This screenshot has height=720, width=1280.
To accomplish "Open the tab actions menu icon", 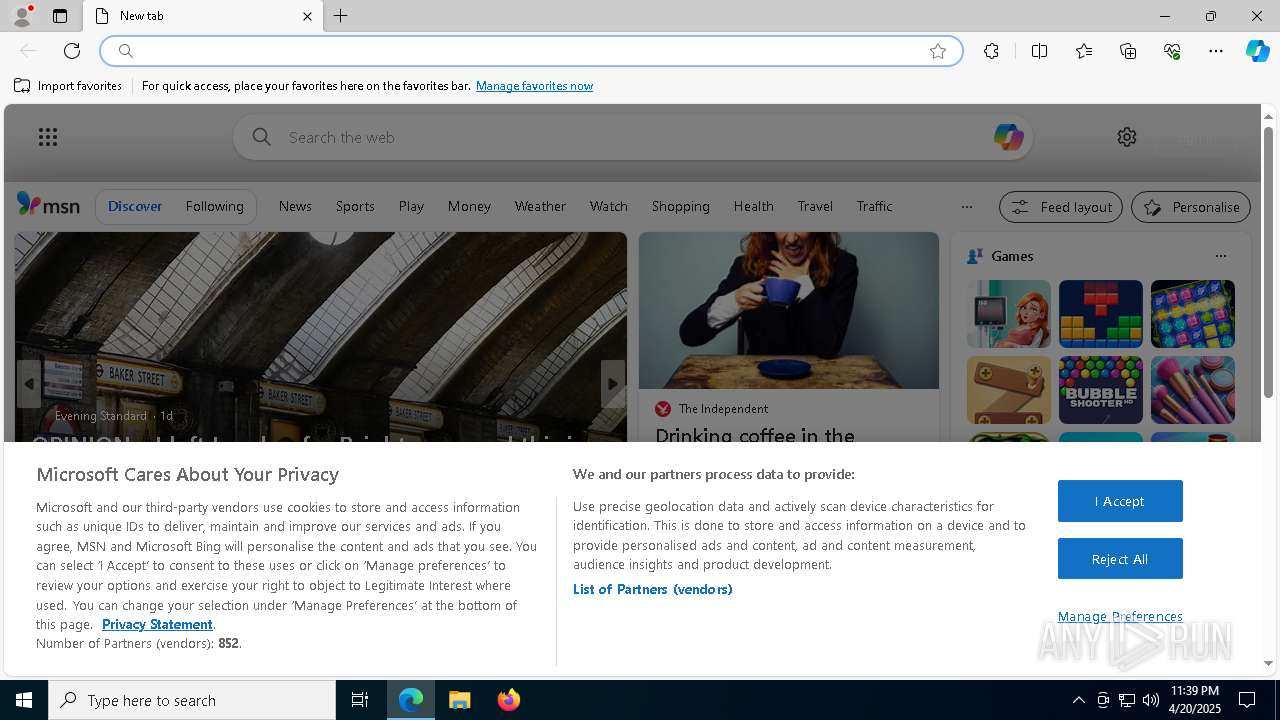I will 60,16.
